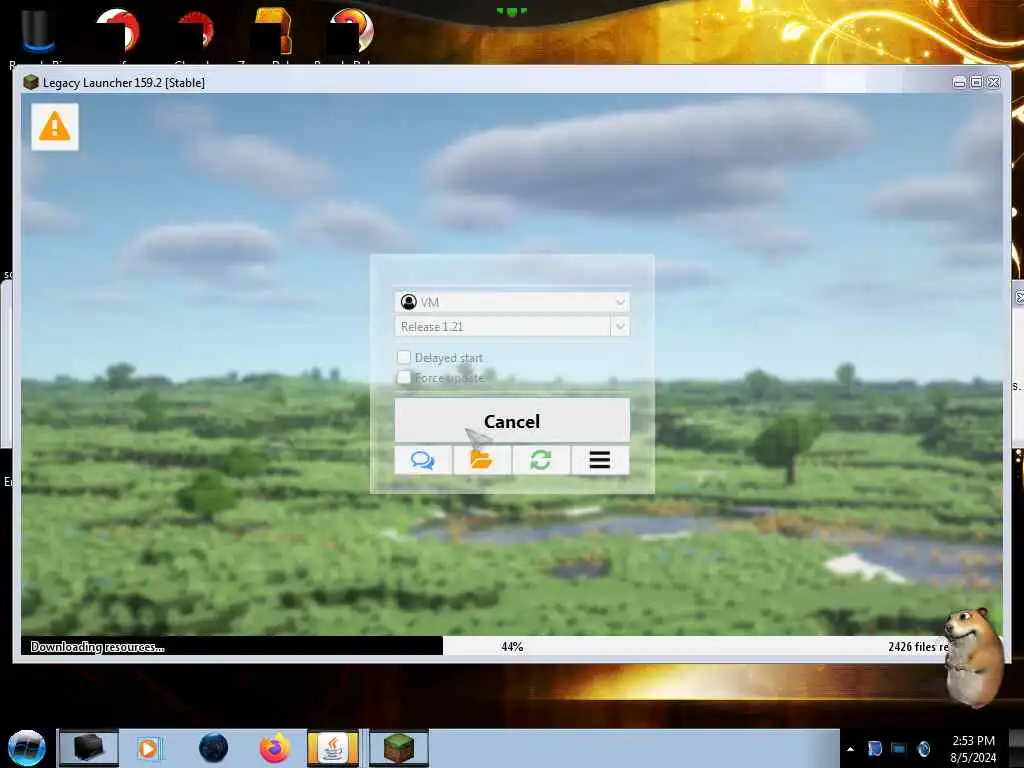The image size is (1024, 768).
Task: Close the Legacy Launcher window
Action: pos(994,82)
